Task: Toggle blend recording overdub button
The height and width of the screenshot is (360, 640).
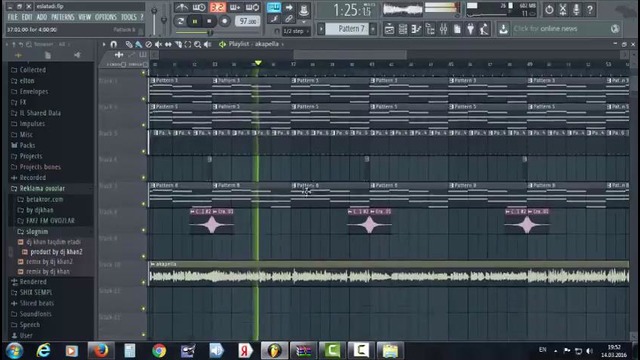Action: [235, 7]
